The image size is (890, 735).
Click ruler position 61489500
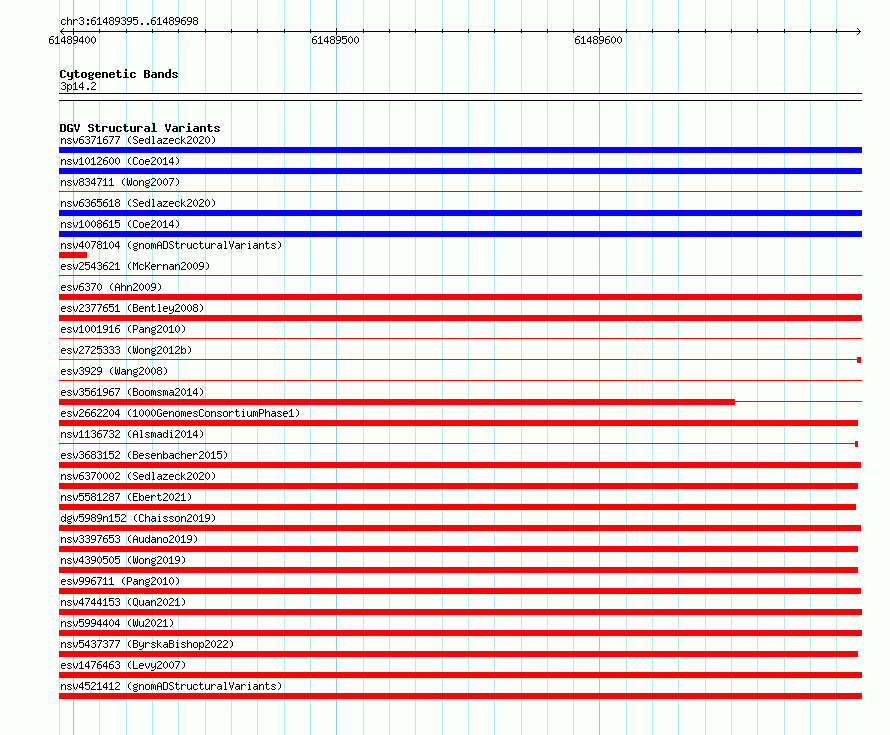click(x=335, y=40)
